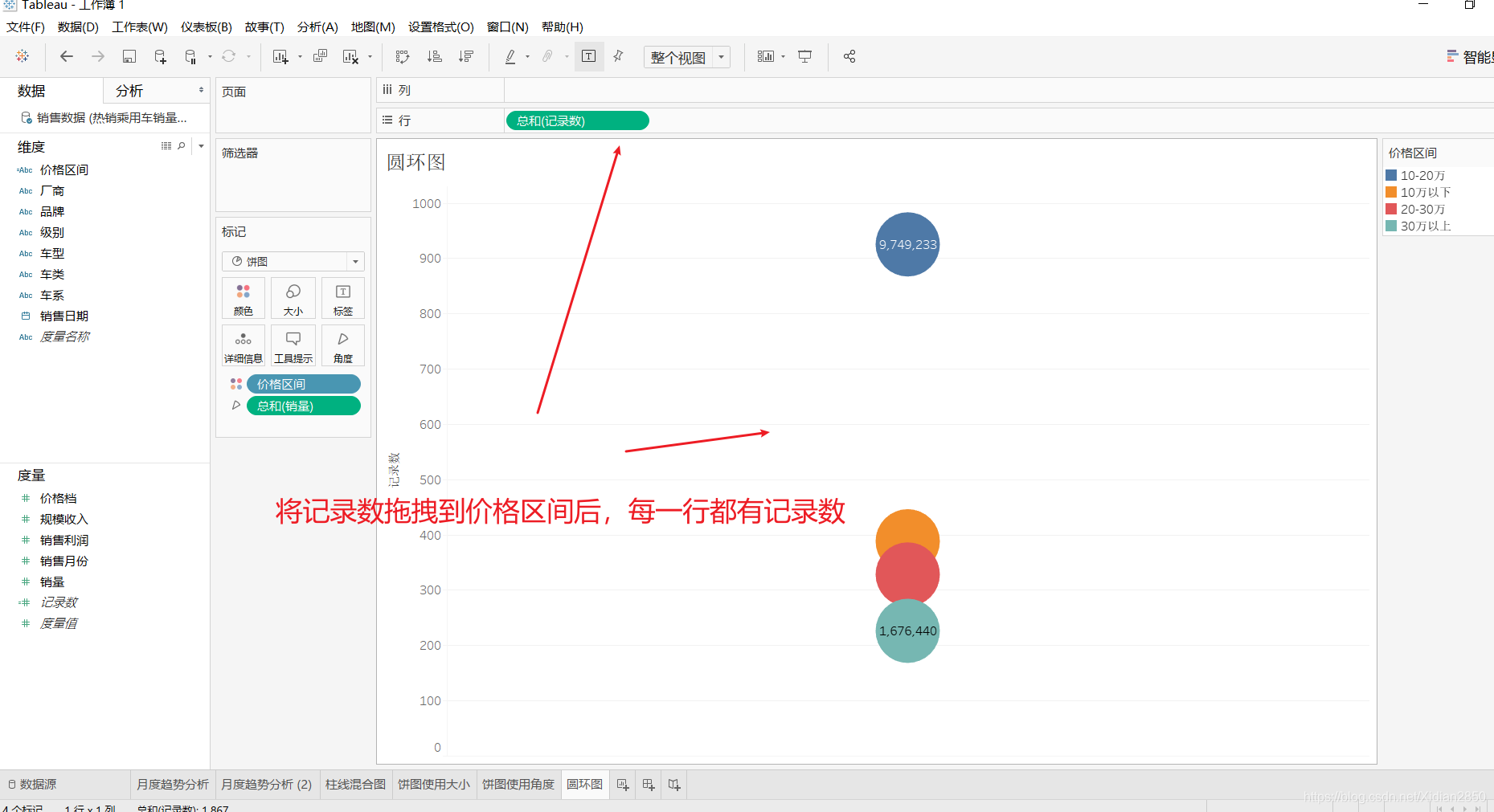
Task: Open dropdown arrow next to highlight icon
Action: pos(527,57)
